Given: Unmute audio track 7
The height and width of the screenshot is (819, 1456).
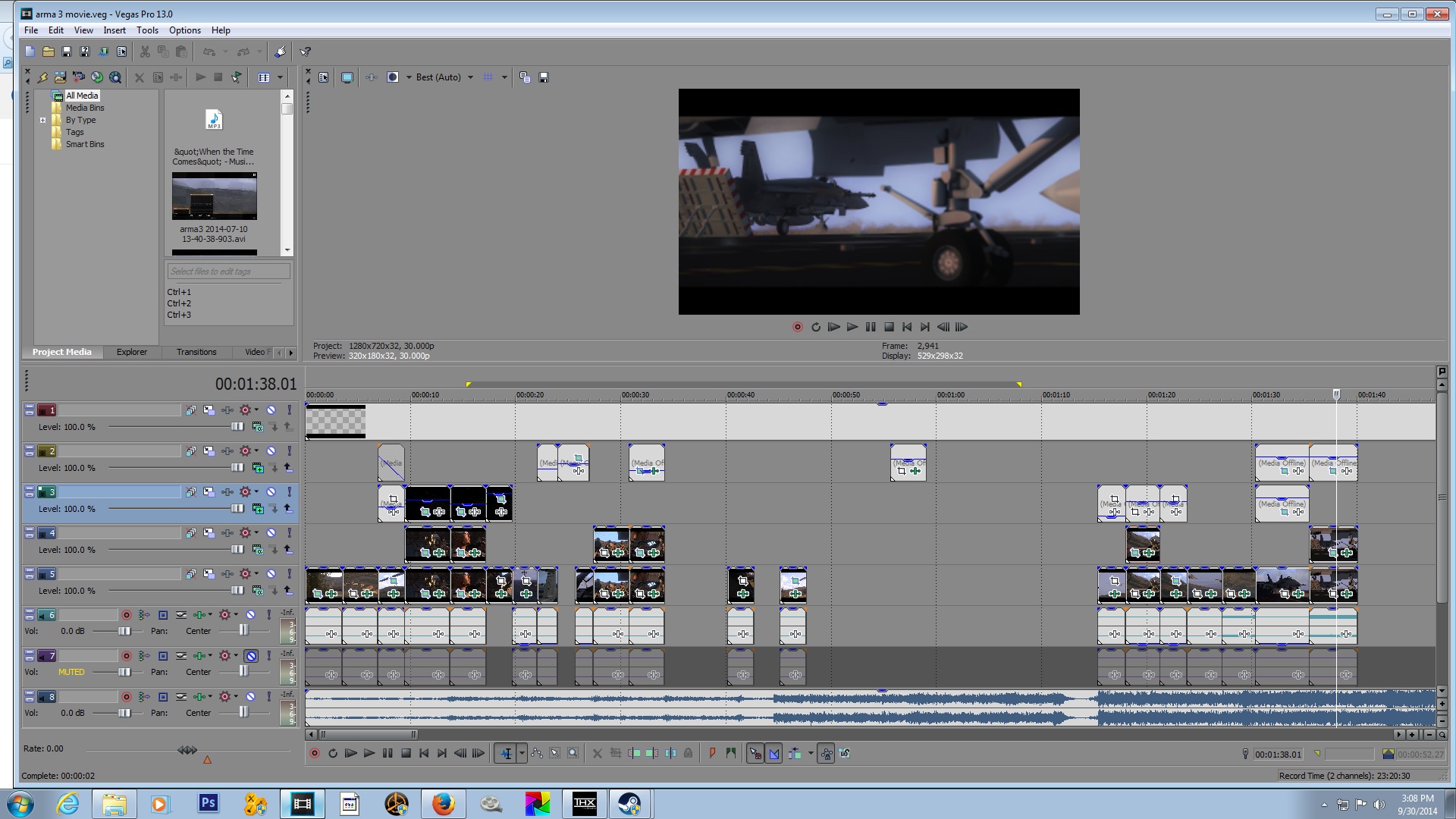Looking at the screenshot, I should (251, 655).
